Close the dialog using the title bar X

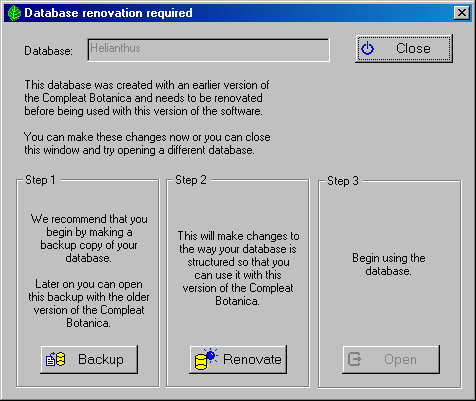pos(462,13)
